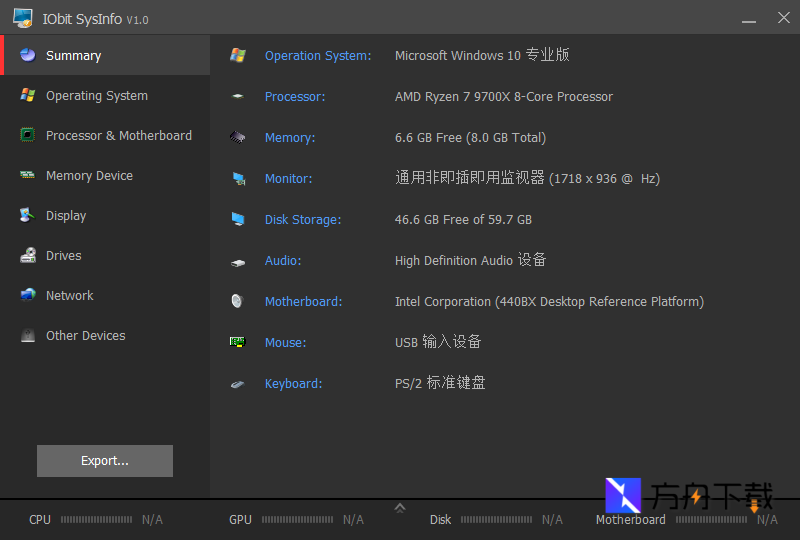The height and width of the screenshot is (540, 800).
Task: Click the icon beside Audio label
Action: point(238,262)
